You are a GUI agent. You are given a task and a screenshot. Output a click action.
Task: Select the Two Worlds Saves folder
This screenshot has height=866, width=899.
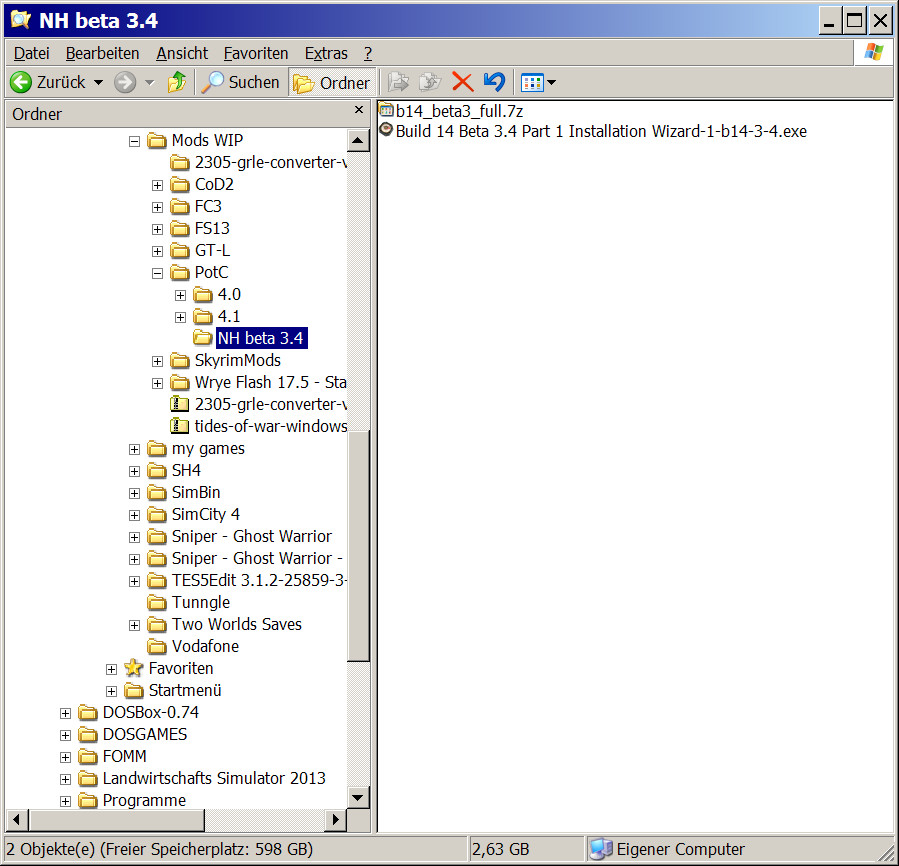click(x=237, y=625)
